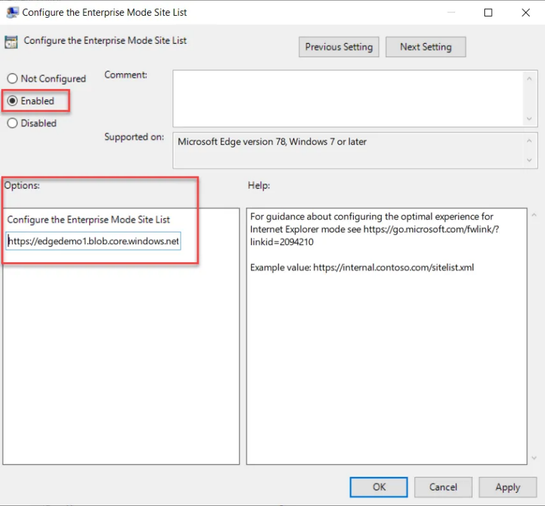Click the 'Options:' label

pyautogui.click(x=22, y=185)
